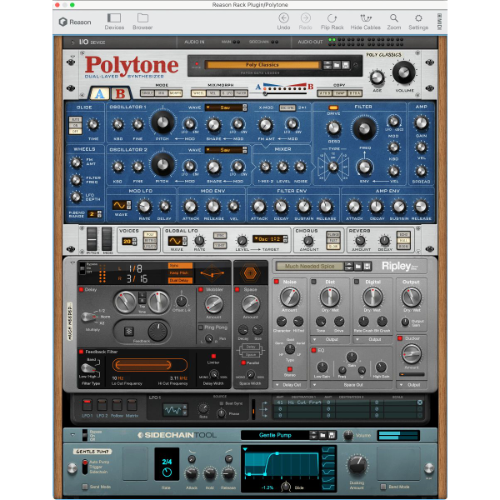Browse patches using Polytone folder icon
Screen dimensions: 500x500
point(337,65)
